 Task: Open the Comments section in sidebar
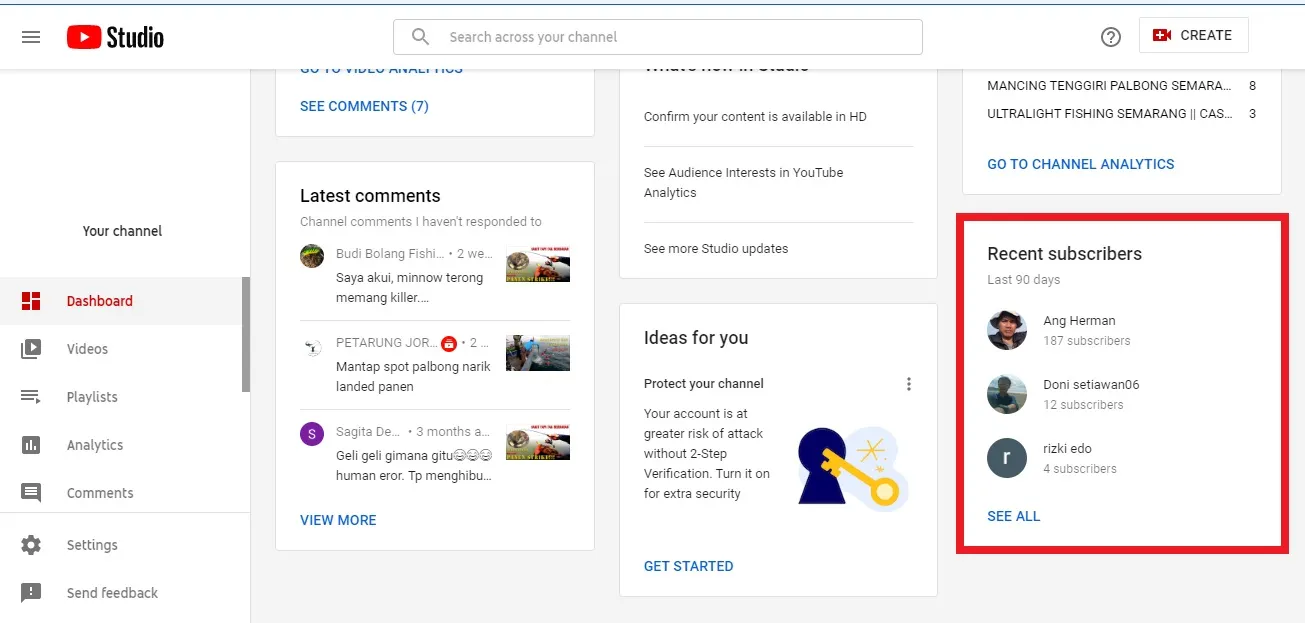click(x=99, y=493)
